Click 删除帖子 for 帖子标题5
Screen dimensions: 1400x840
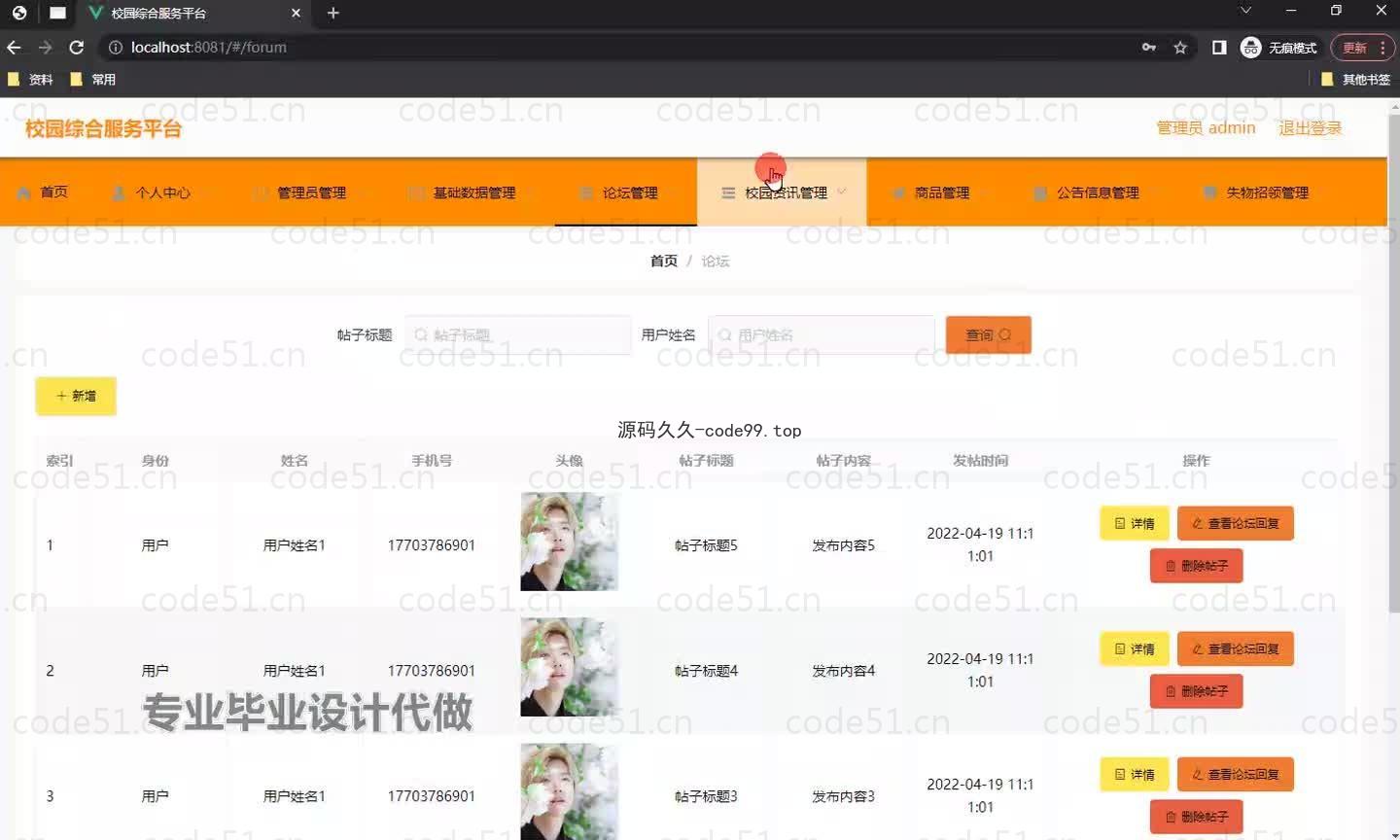(1196, 566)
